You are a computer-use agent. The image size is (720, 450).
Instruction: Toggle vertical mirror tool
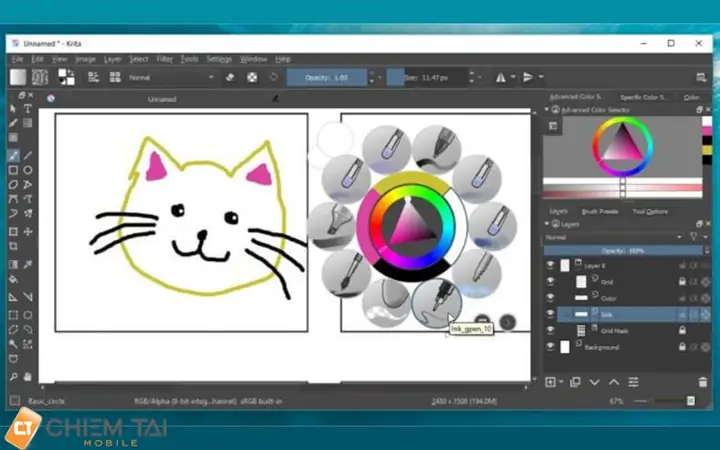click(x=528, y=78)
